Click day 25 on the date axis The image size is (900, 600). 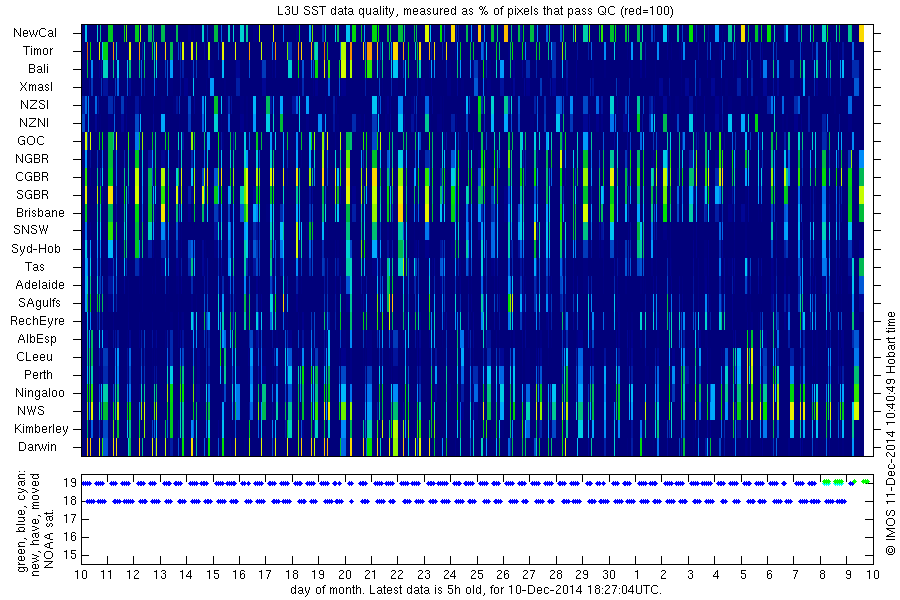tap(476, 575)
